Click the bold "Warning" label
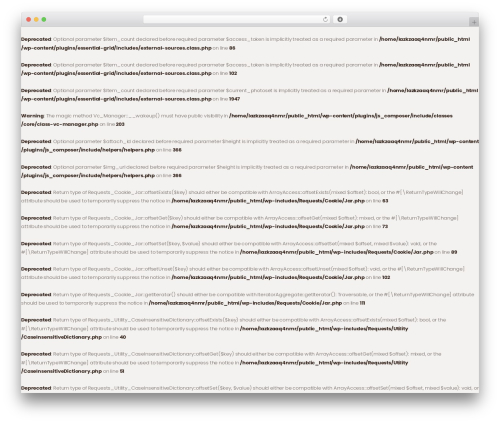 (32, 116)
